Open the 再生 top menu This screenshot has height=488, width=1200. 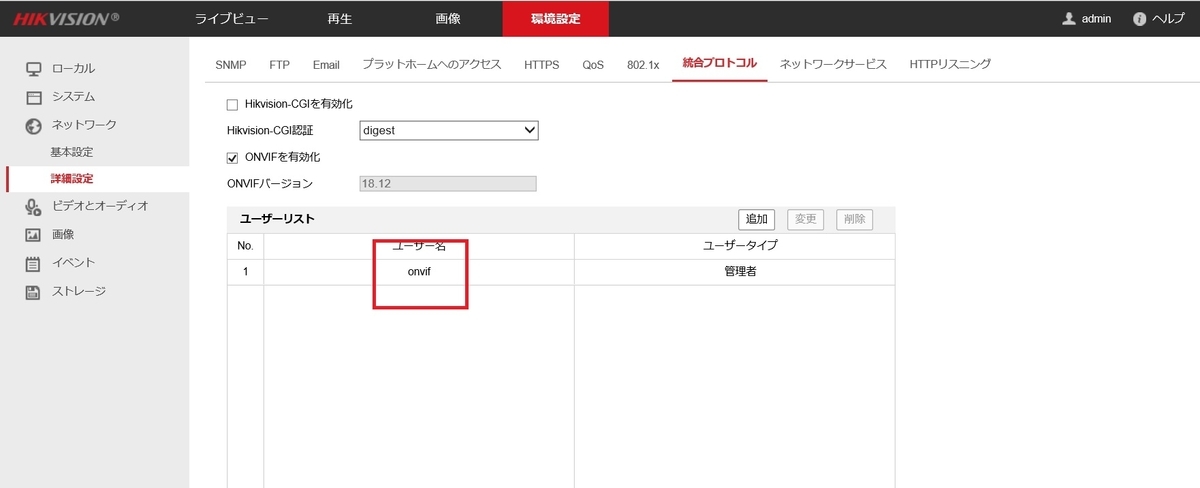340,19
